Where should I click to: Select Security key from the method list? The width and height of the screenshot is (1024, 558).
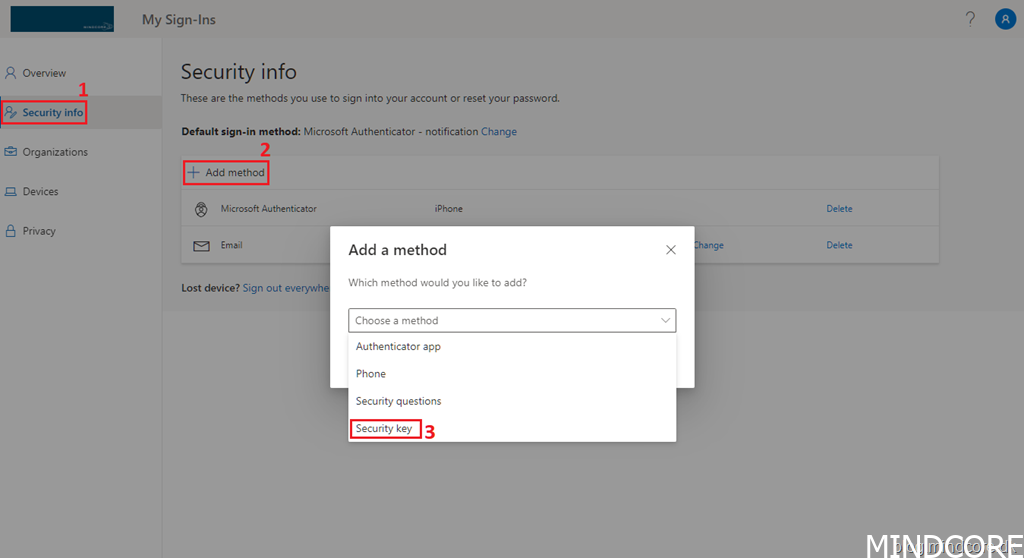[x=384, y=429]
